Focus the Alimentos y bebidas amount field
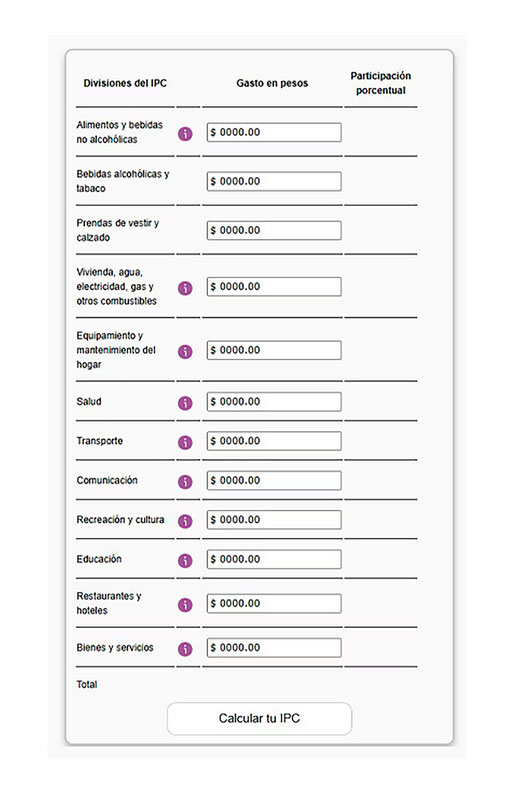 click(x=274, y=132)
